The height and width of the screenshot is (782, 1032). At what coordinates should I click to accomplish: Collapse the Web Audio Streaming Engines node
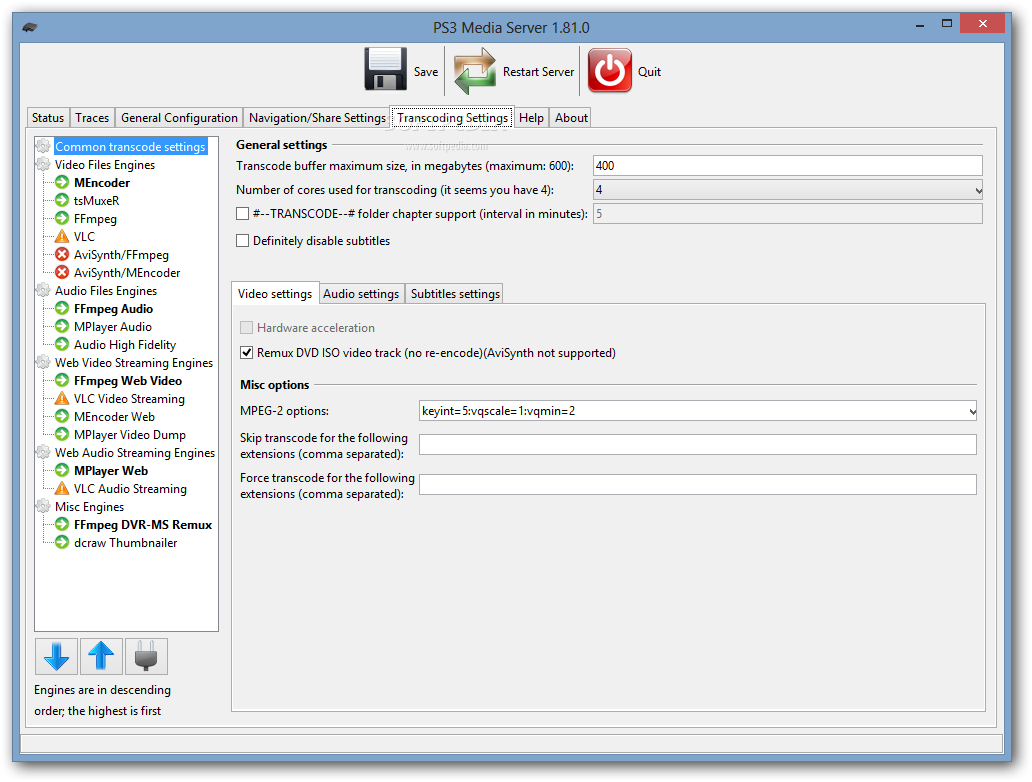[43, 453]
